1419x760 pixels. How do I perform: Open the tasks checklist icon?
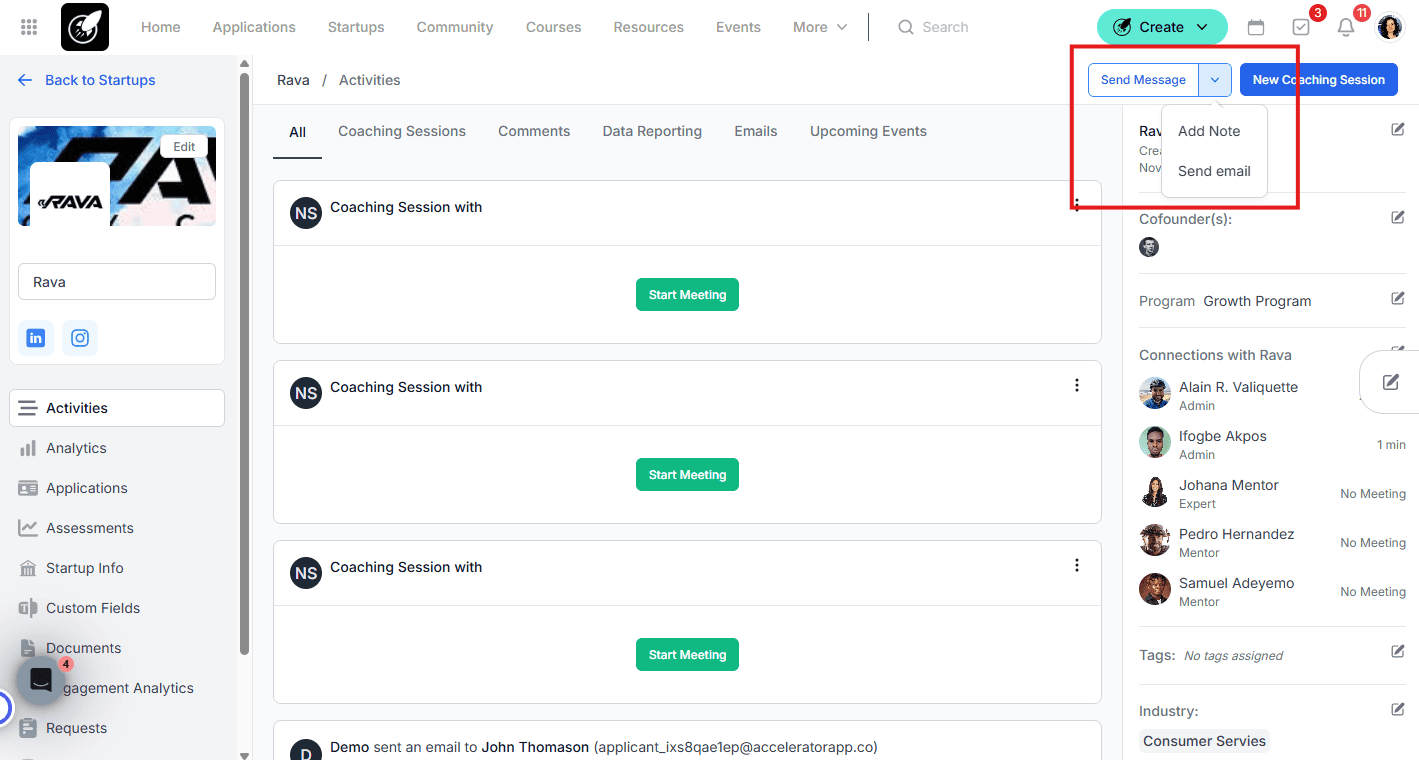click(1301, 27)
